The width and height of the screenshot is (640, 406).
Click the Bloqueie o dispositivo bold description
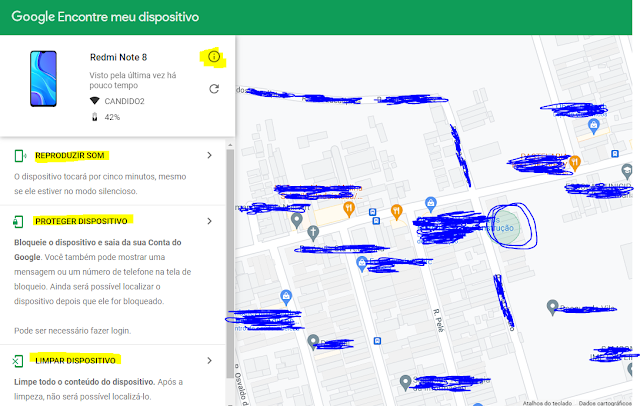(x=98, y=249)
